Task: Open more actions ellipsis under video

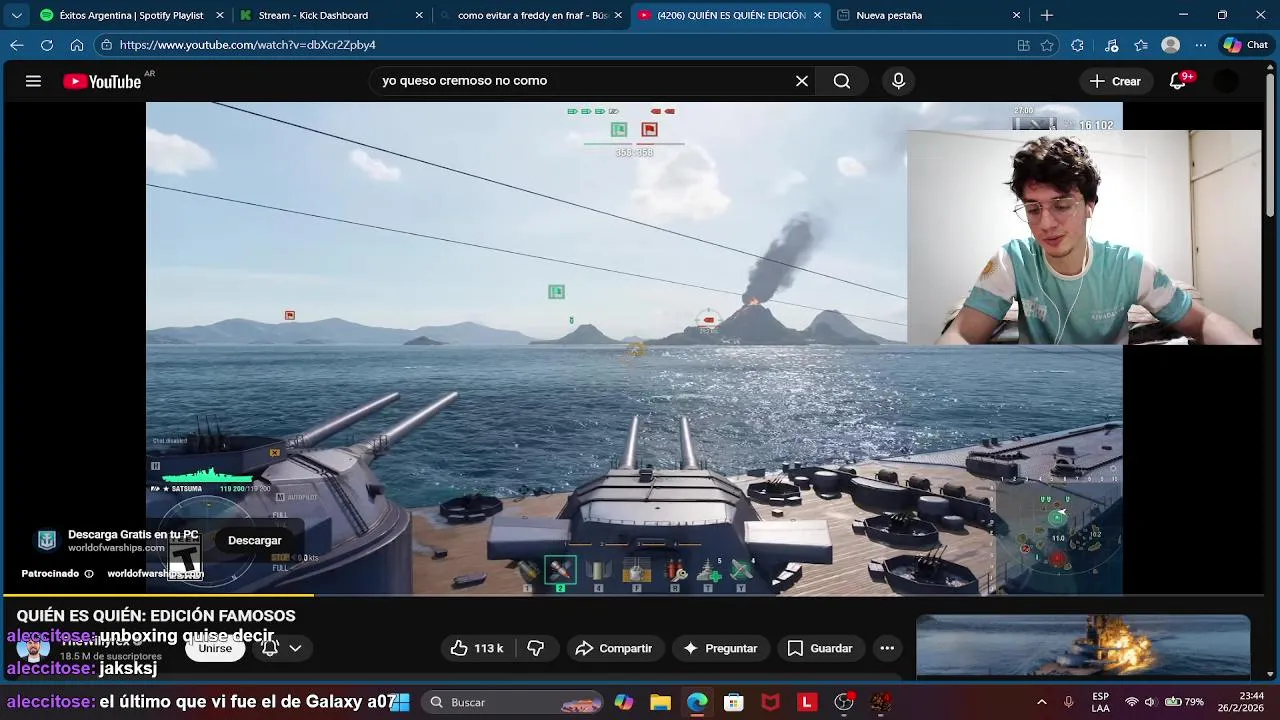Action: coord(887,648)
